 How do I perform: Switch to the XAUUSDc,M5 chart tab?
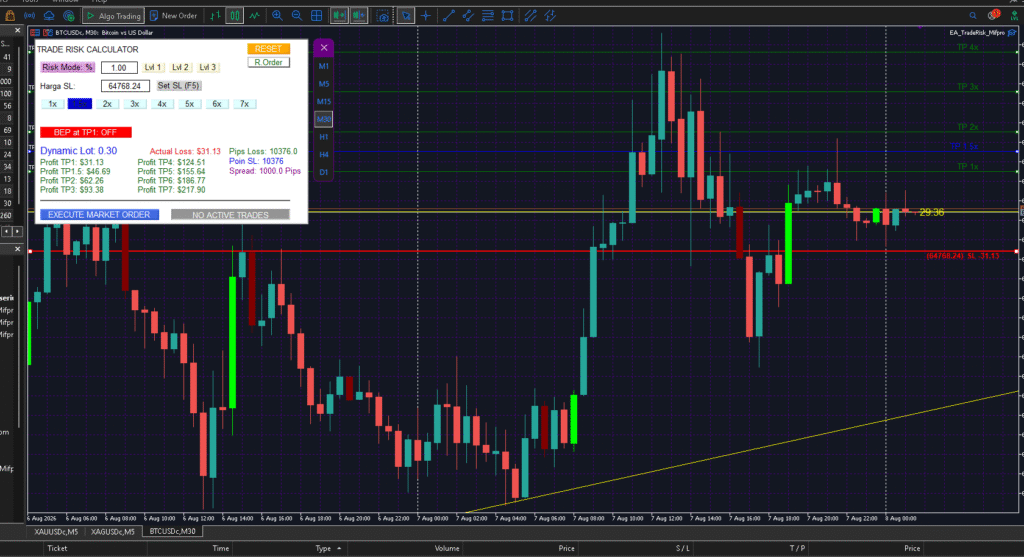56,532
